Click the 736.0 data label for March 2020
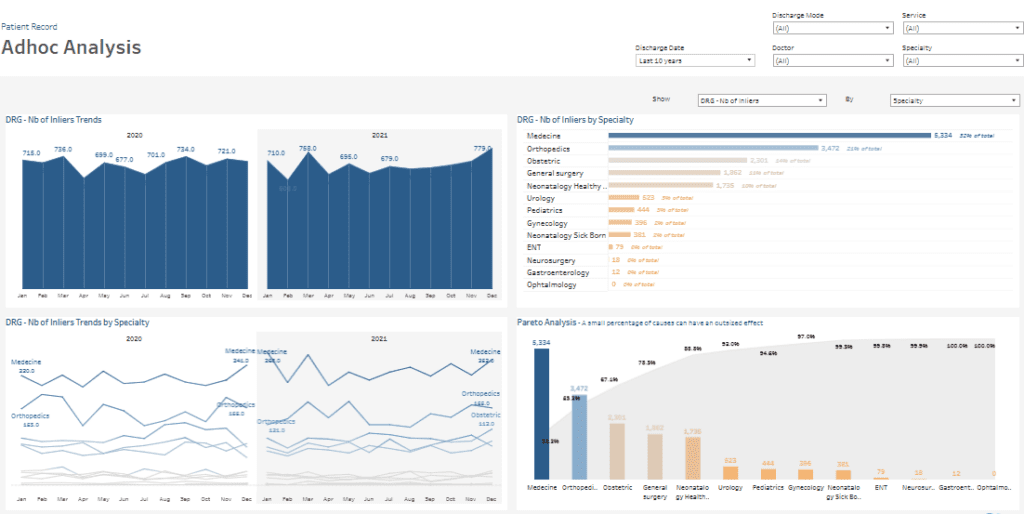The height and width of the screenshot is (514, 1024). 63,149
